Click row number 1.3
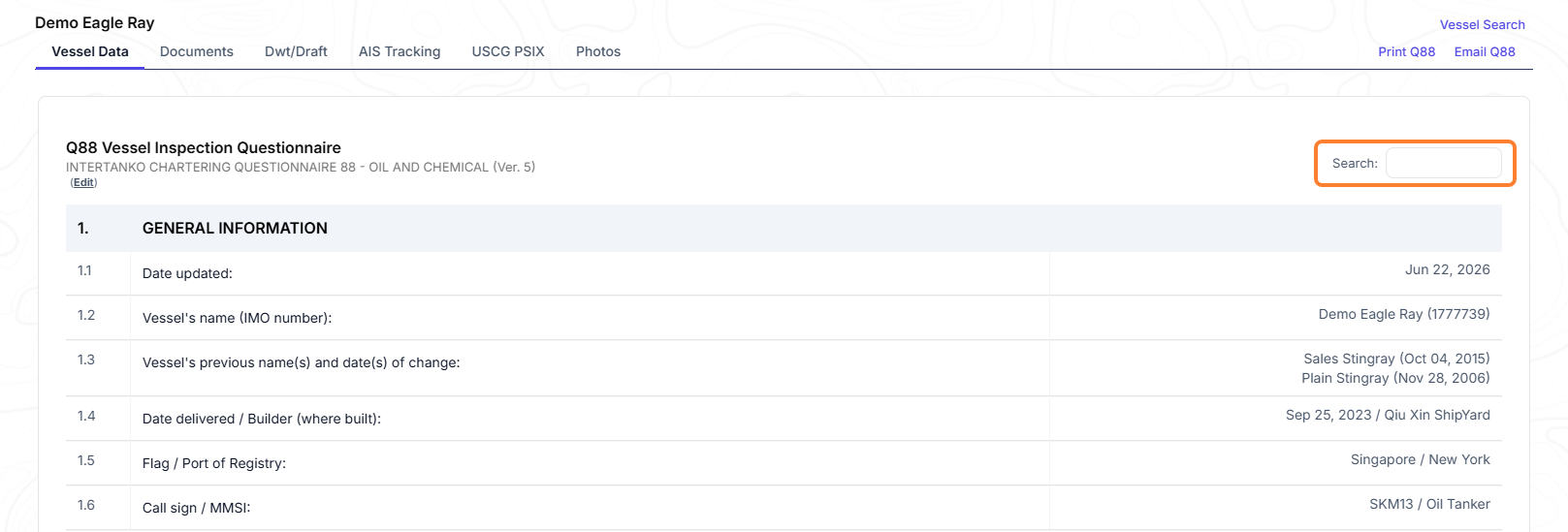1568x532 pixels. tap(86, 360)
